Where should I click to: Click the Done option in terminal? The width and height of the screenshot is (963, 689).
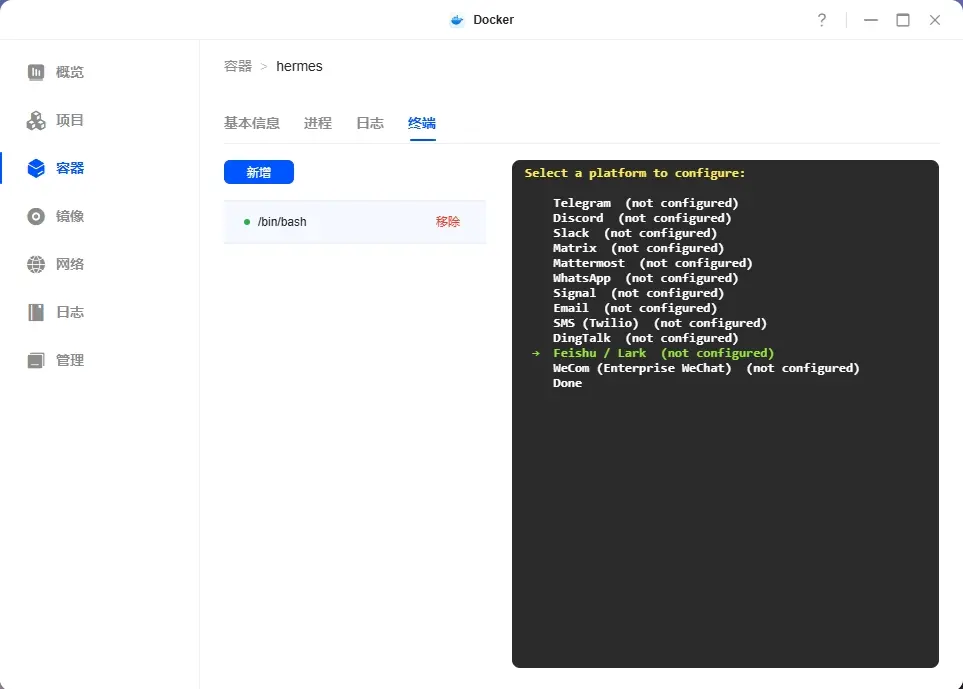(567, 383)
